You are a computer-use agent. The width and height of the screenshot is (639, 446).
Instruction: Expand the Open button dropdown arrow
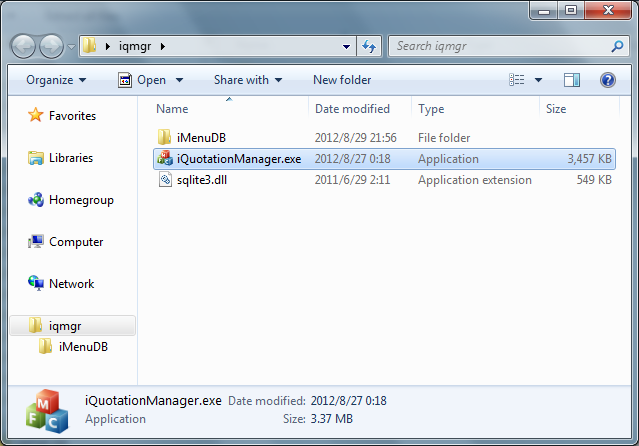(x=179, y=80)
